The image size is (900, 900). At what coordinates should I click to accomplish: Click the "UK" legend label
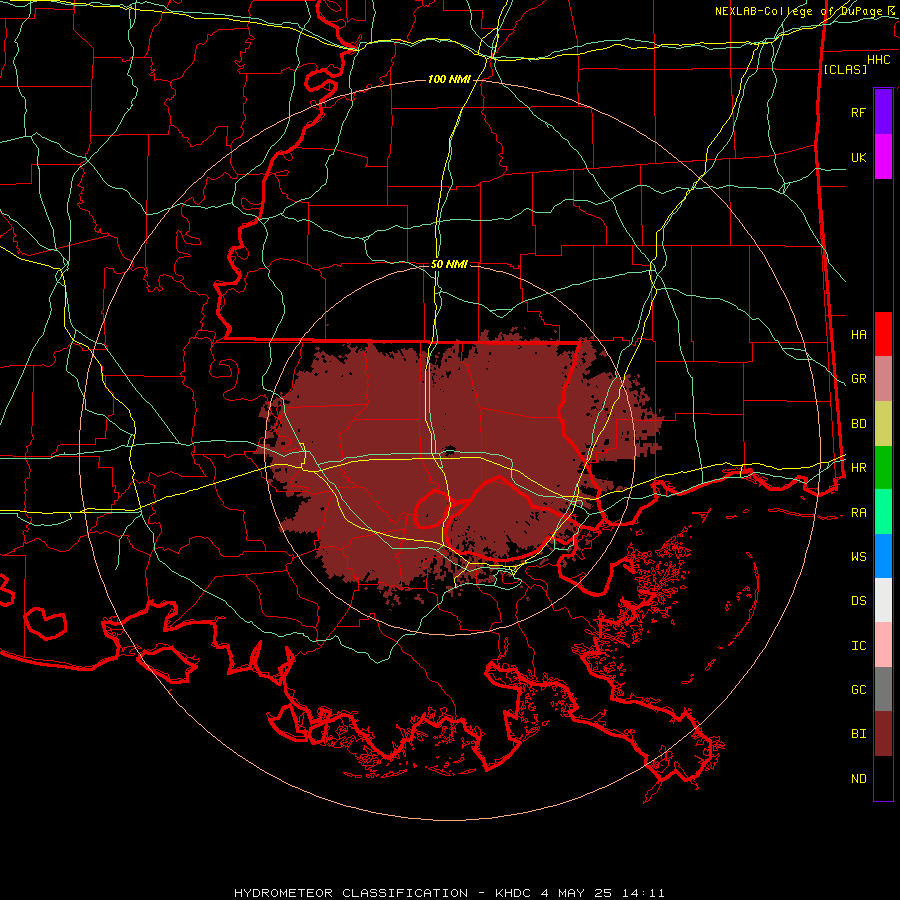[858, 157]
